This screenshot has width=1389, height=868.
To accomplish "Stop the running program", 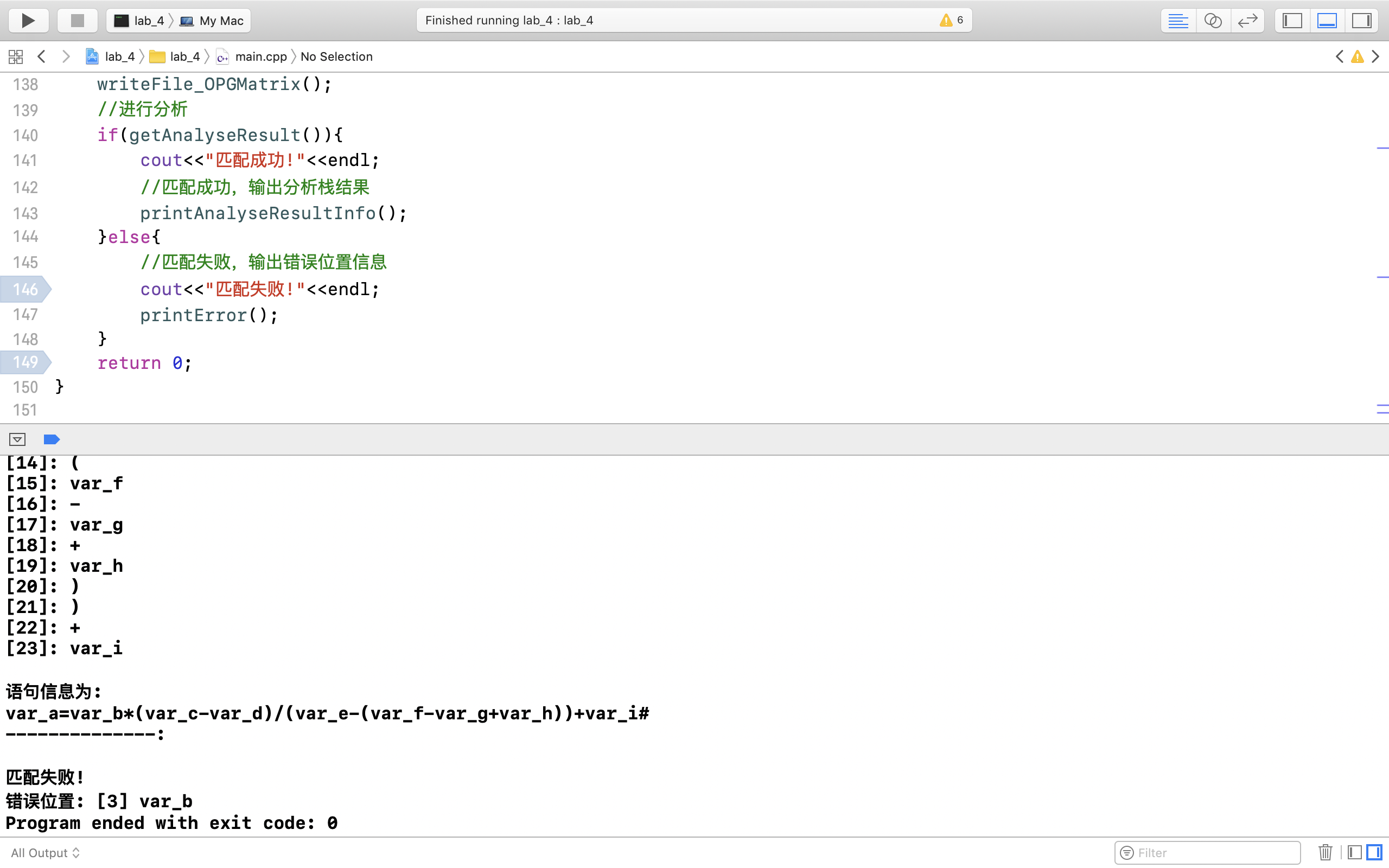I will click(78, 21).
